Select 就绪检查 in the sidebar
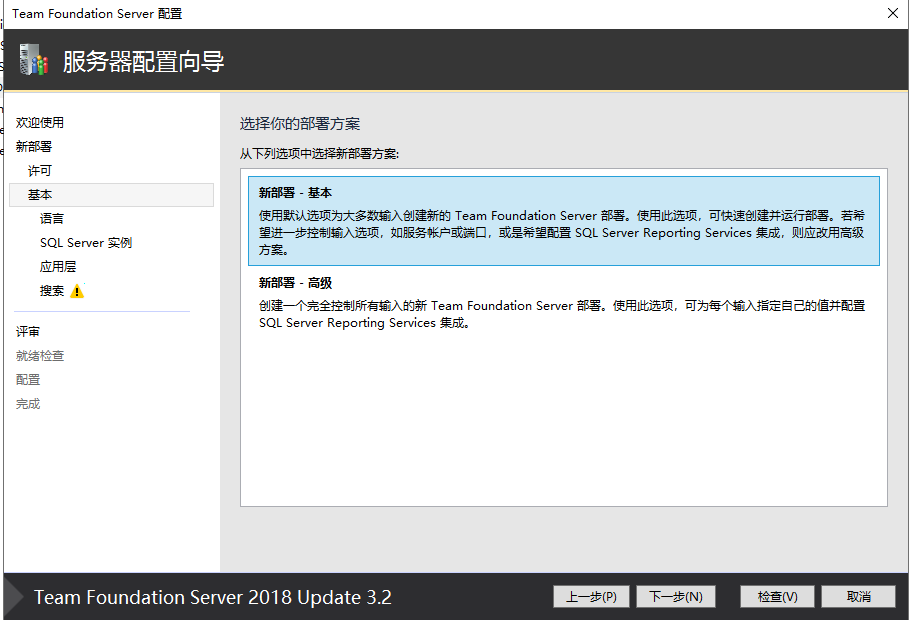 pyautogui.click(x=40, y=355)
